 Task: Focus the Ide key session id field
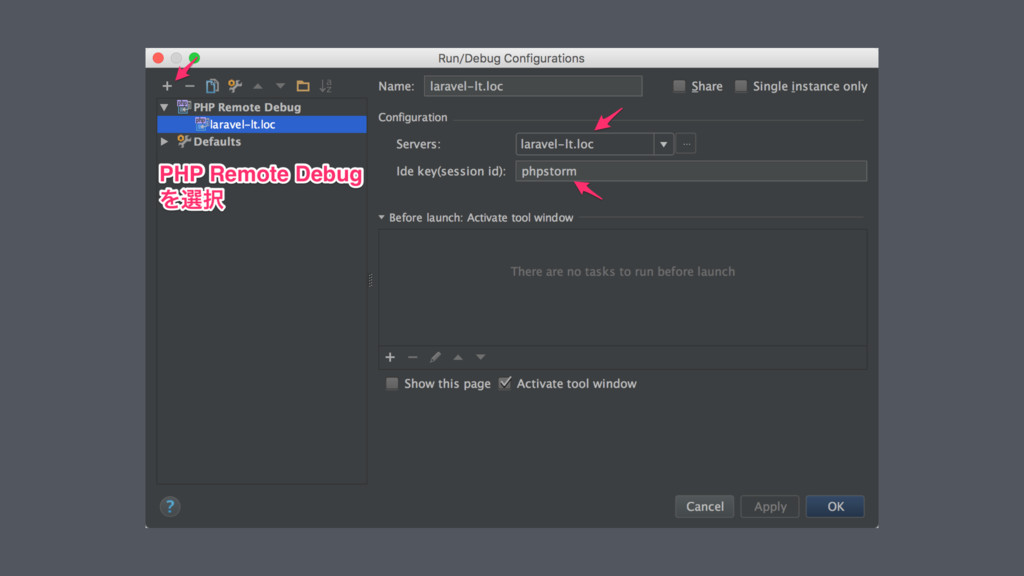[x=691, y=171]
